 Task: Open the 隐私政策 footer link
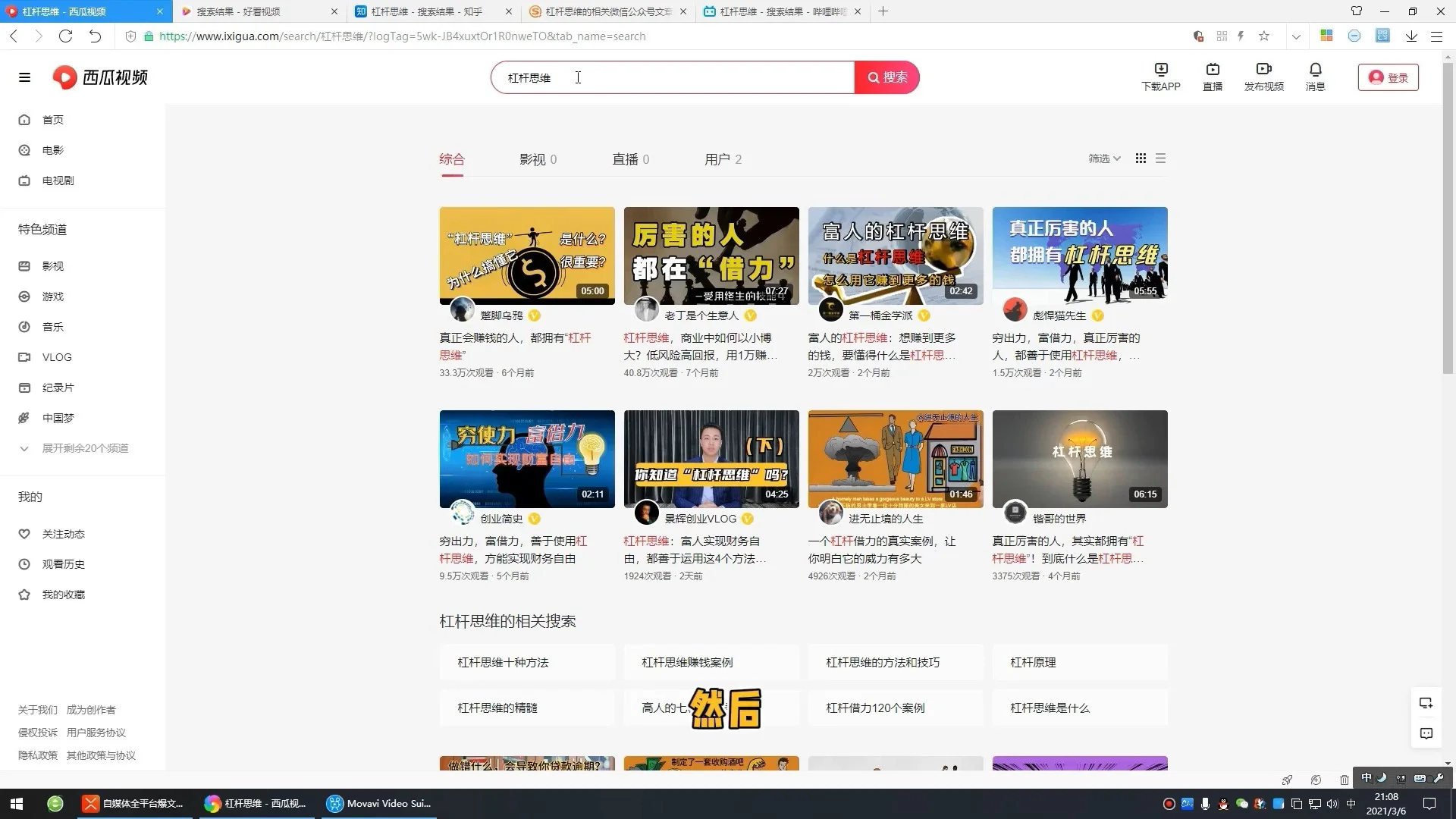point(38,755)
